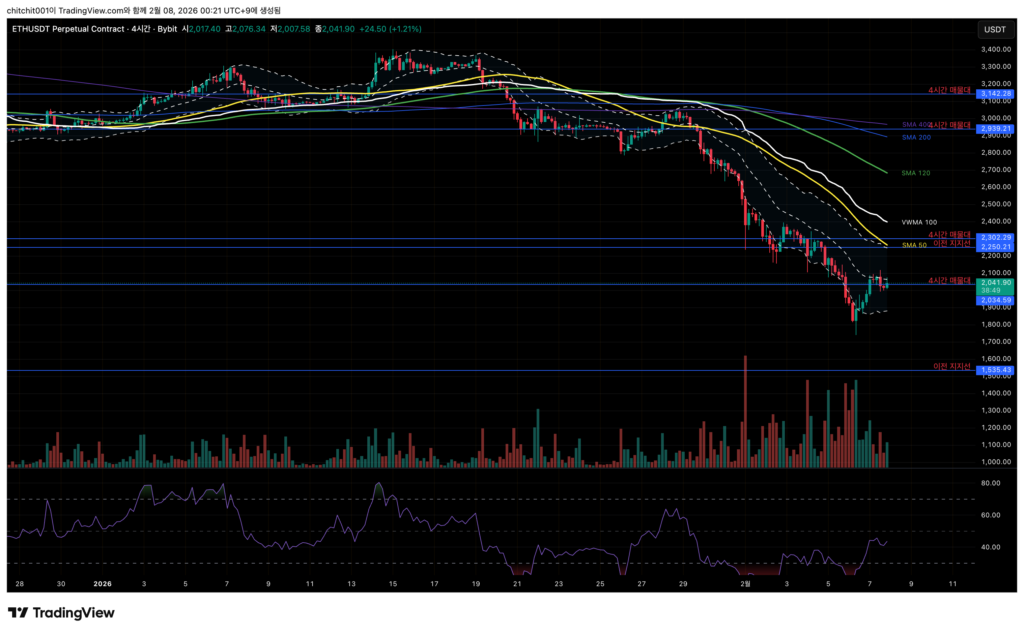Viewport: 1024px width, 633px height.
Task: Click the 2,250.21 price axis tag
Action: coord(996,246)
